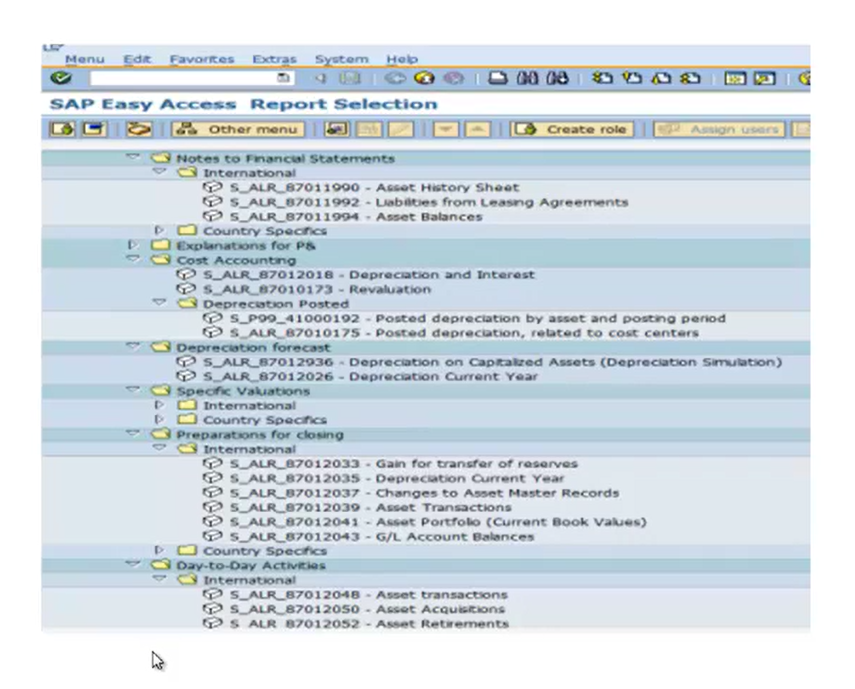The height and width of the screenshot is (689, 855).
Task: Click the First Page icon
Action: coord(603,78)
